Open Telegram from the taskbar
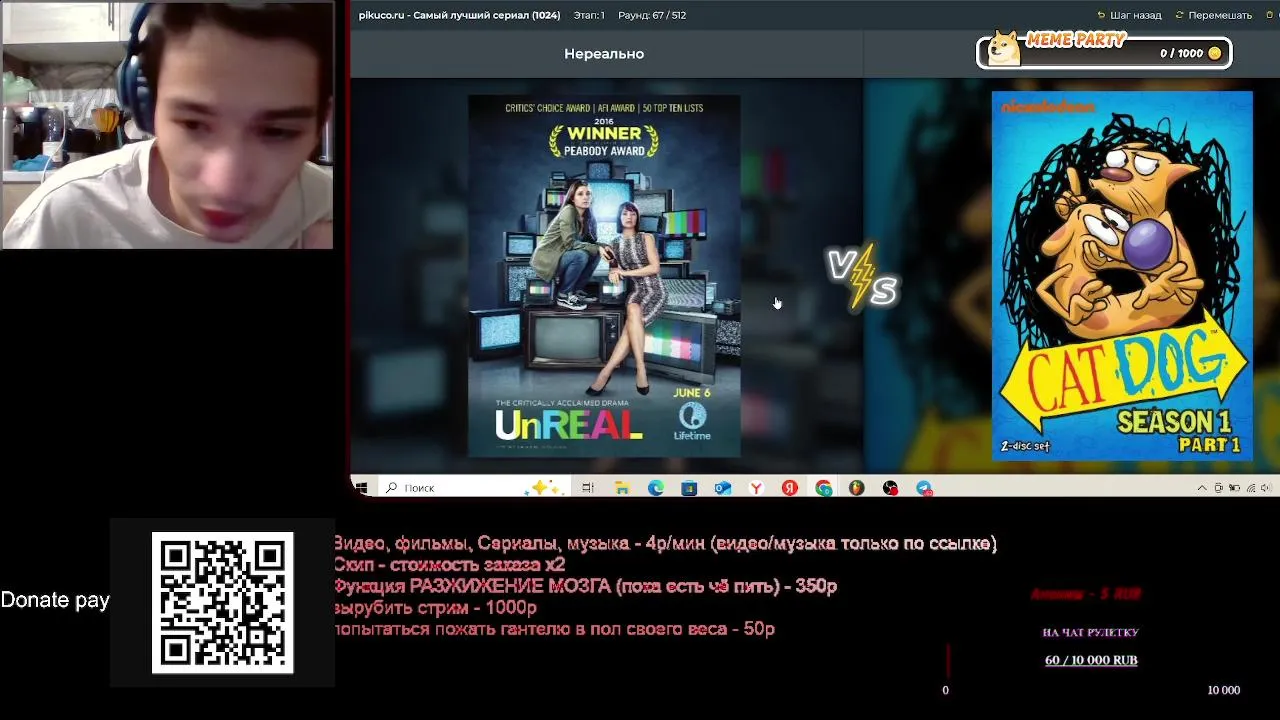This screenshot has height=720, width=1280. point(924,488)
